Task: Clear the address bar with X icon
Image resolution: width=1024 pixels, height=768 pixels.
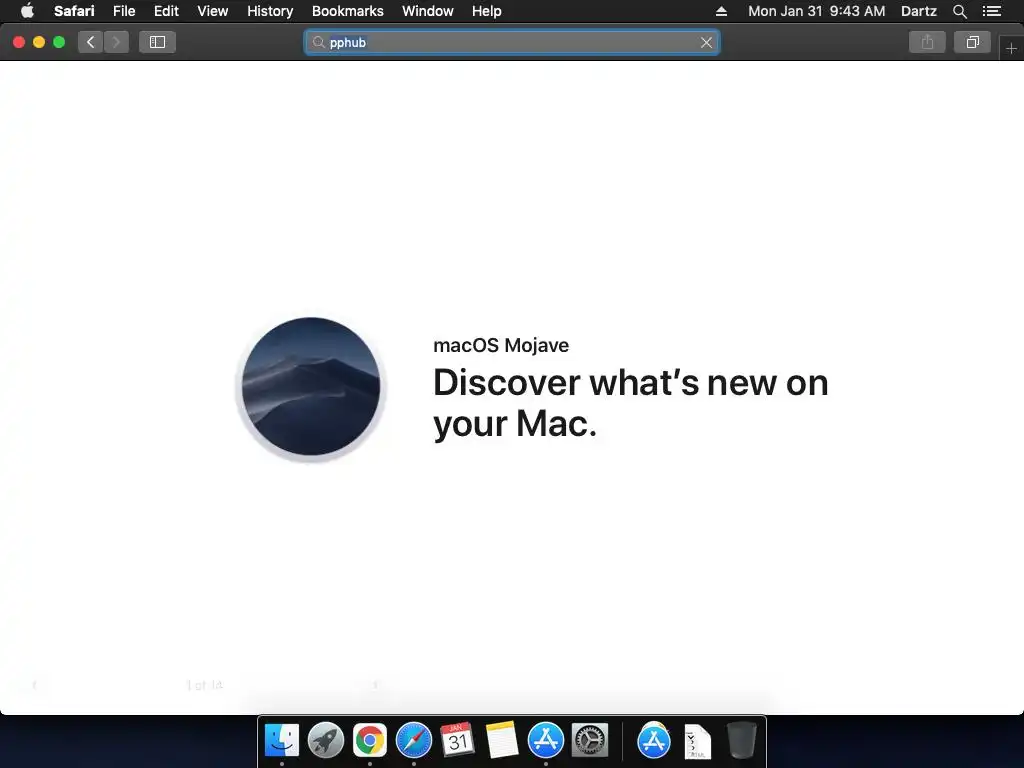Action: 706,42
